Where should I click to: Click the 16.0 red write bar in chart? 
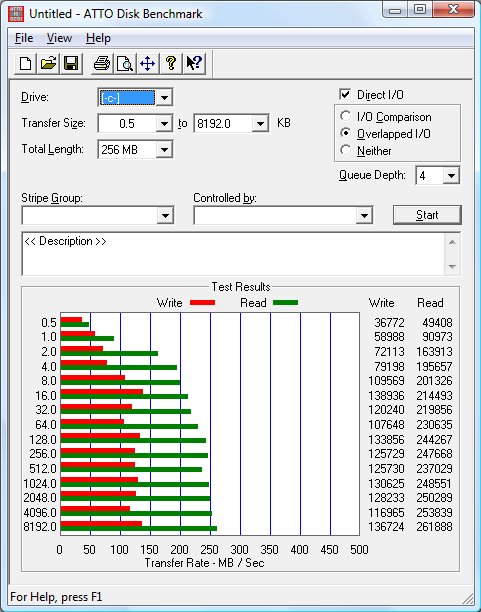point(102,391)
